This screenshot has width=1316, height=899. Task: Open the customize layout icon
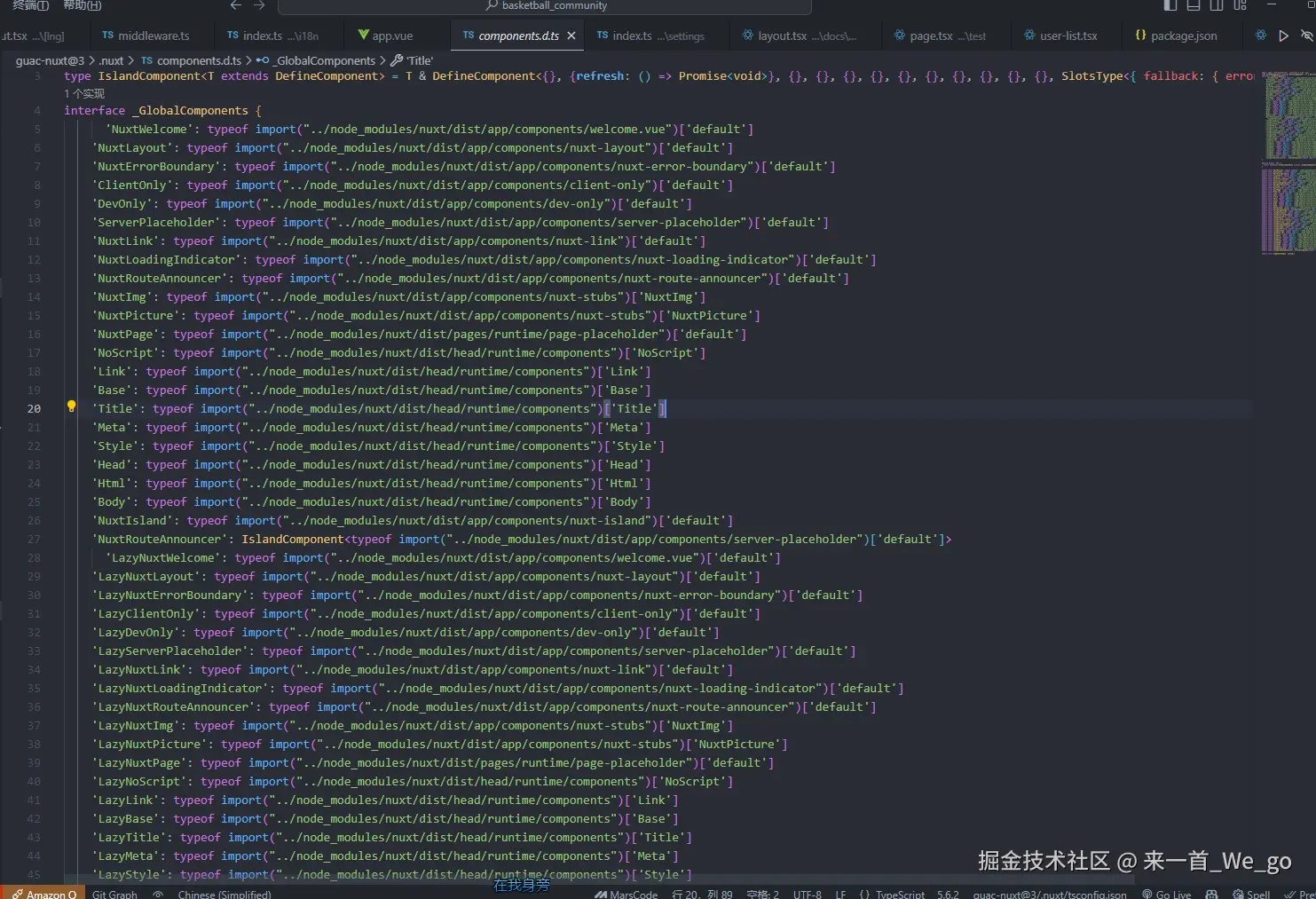(1240, 5)
